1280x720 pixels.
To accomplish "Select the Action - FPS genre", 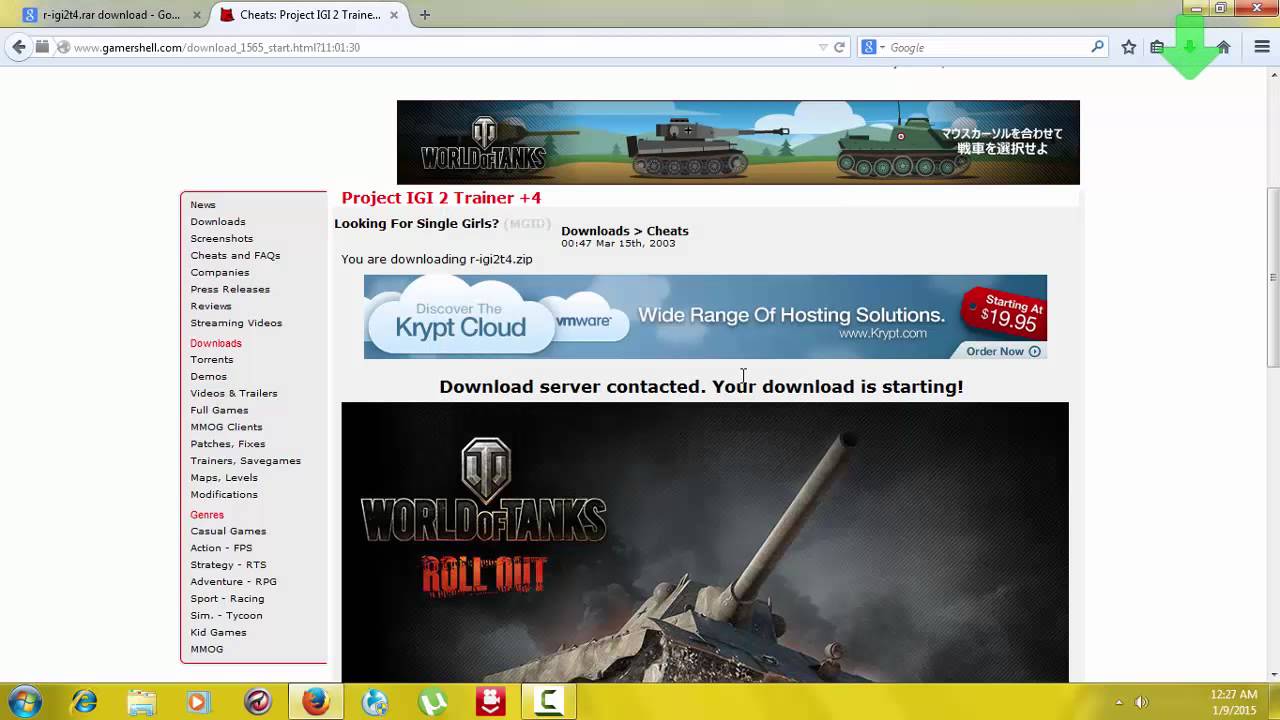I will tap(221, 549).
